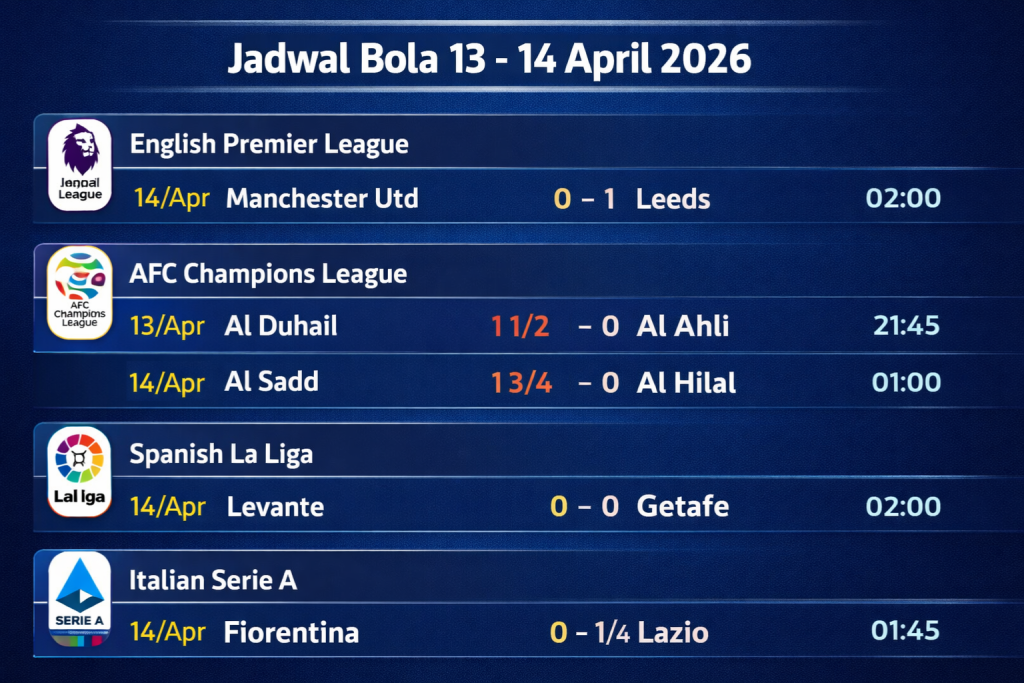Click the Spanish La Liga logo

click(81, 471)
